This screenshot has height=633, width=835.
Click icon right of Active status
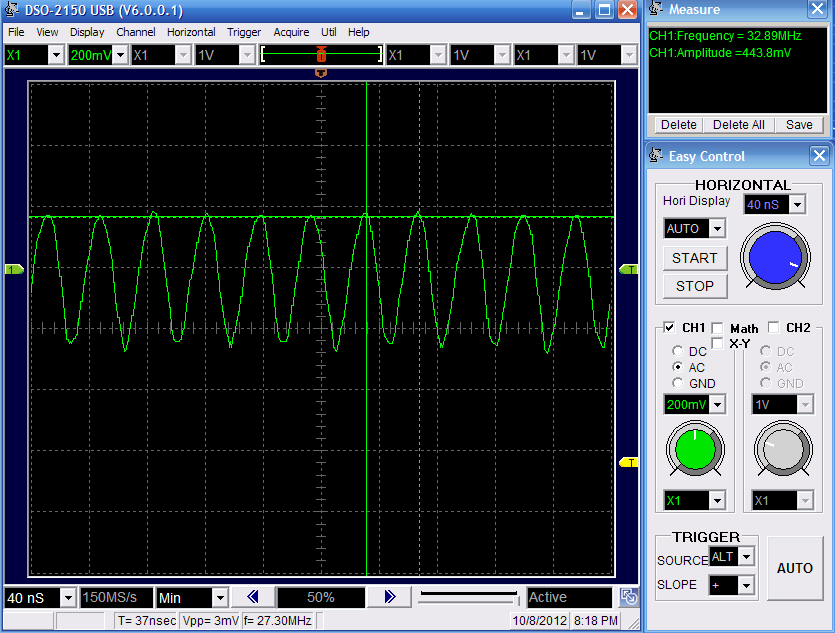point(628,597)
